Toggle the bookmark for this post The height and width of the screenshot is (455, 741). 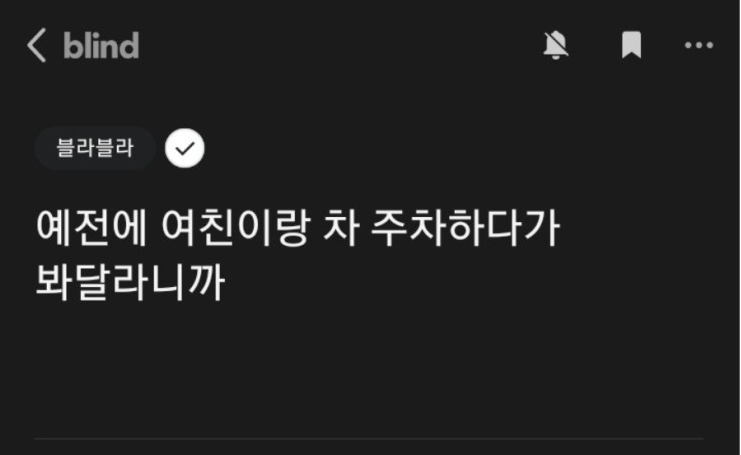[x=631, y=45]
